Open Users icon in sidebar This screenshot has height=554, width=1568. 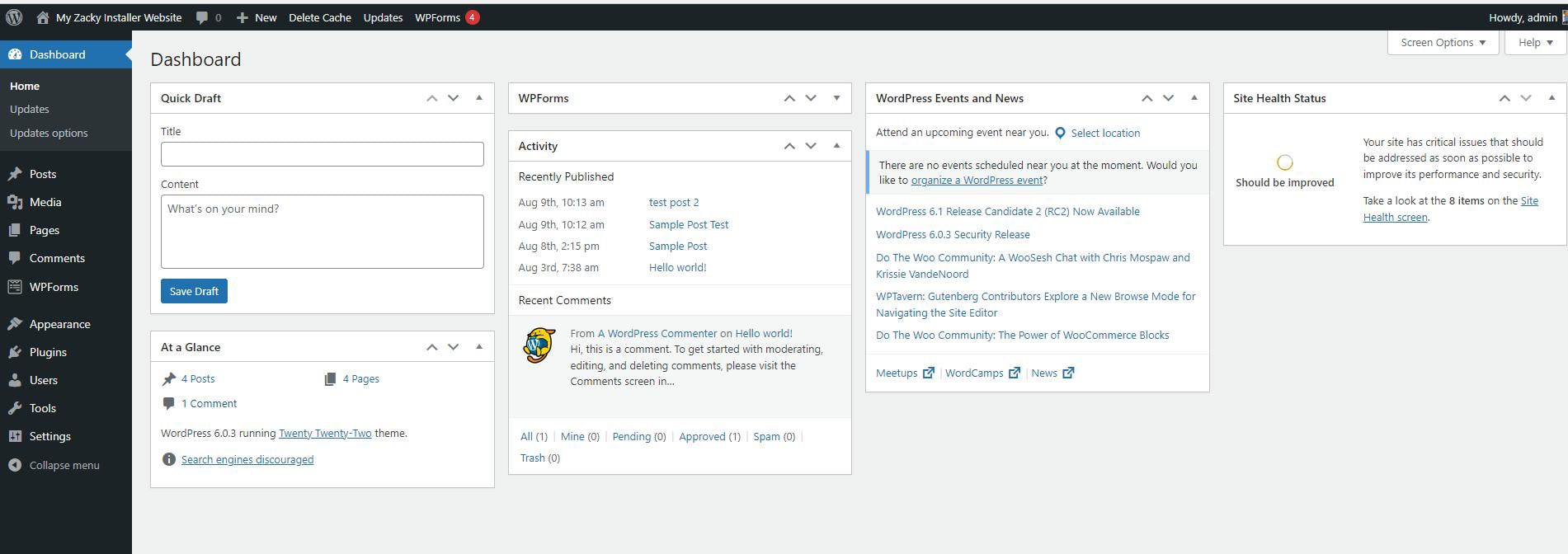[x=14, y=380]
